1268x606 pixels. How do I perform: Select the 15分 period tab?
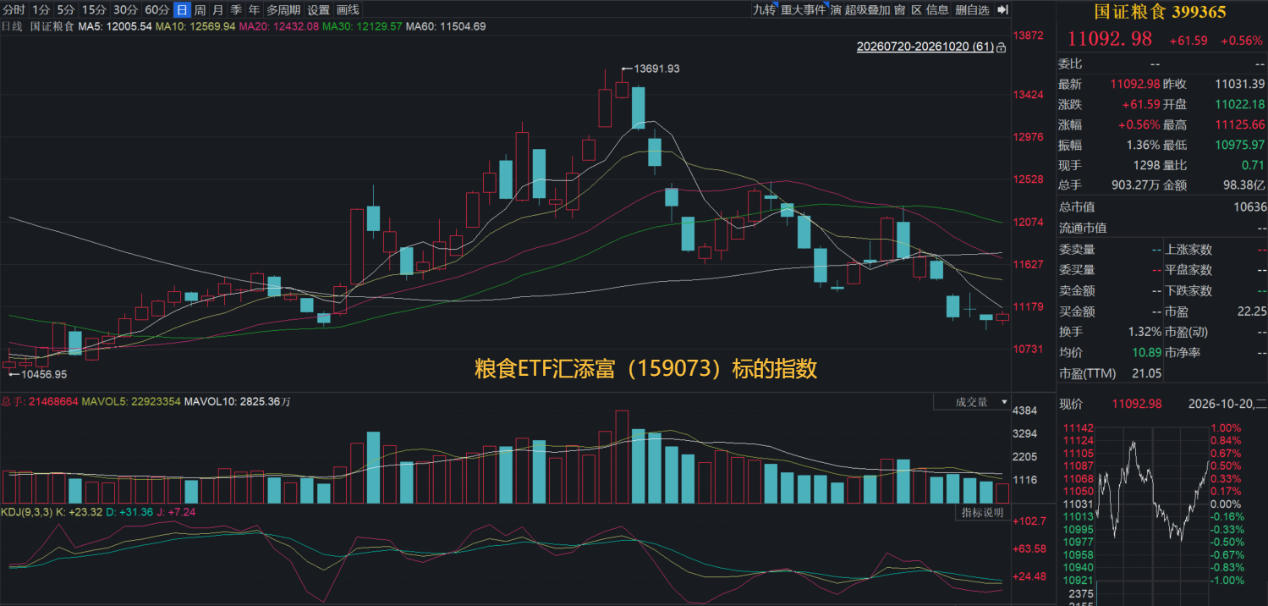[94, 10]
